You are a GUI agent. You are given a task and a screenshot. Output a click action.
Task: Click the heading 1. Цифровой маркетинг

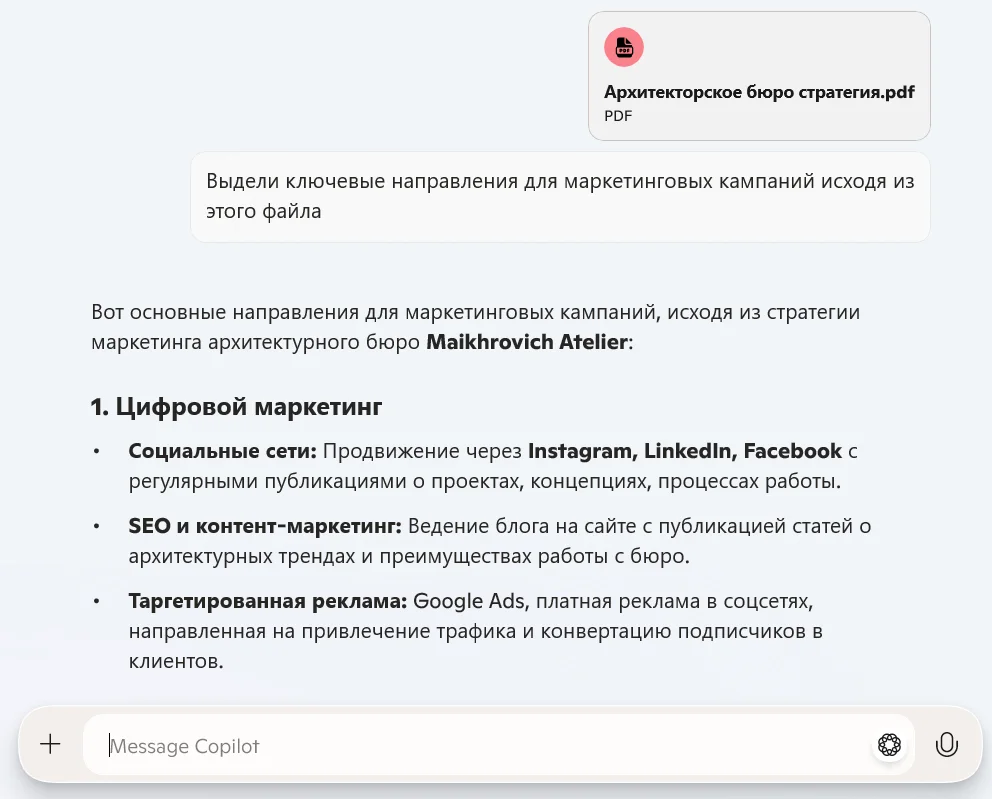pyautogui.click(x=236, y=407)
